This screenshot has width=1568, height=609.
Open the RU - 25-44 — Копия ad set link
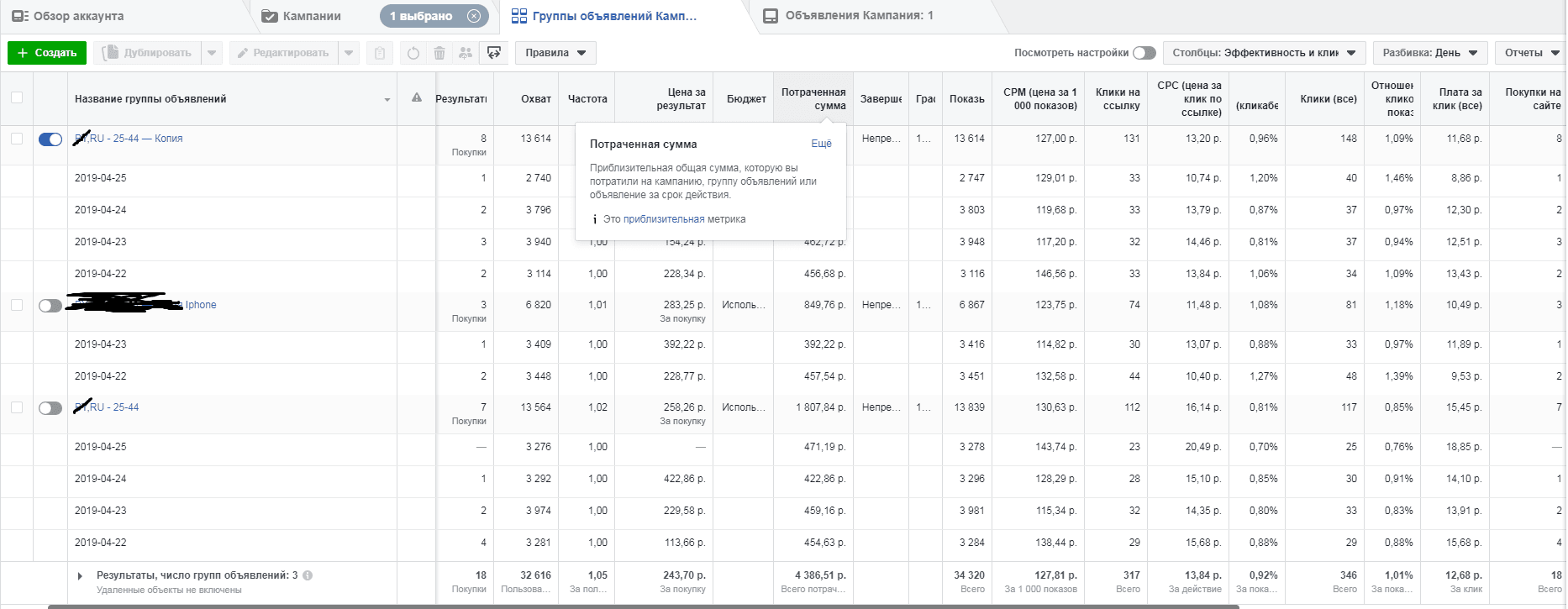(x=129, y=139)
